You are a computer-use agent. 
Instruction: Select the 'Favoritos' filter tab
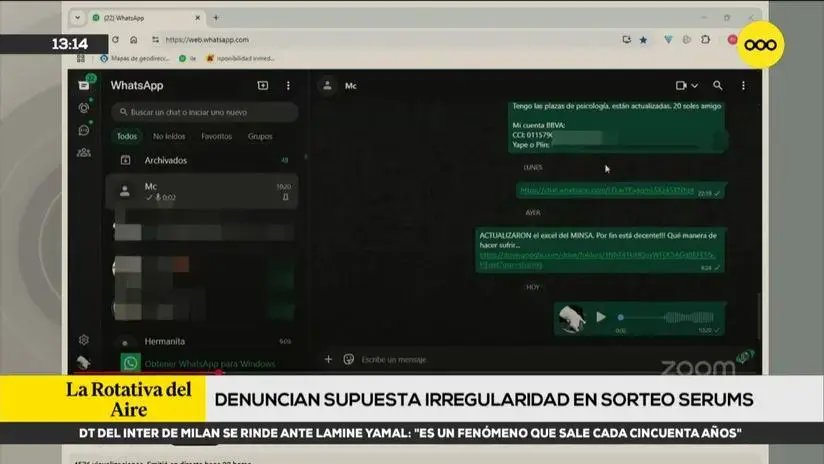217,136
